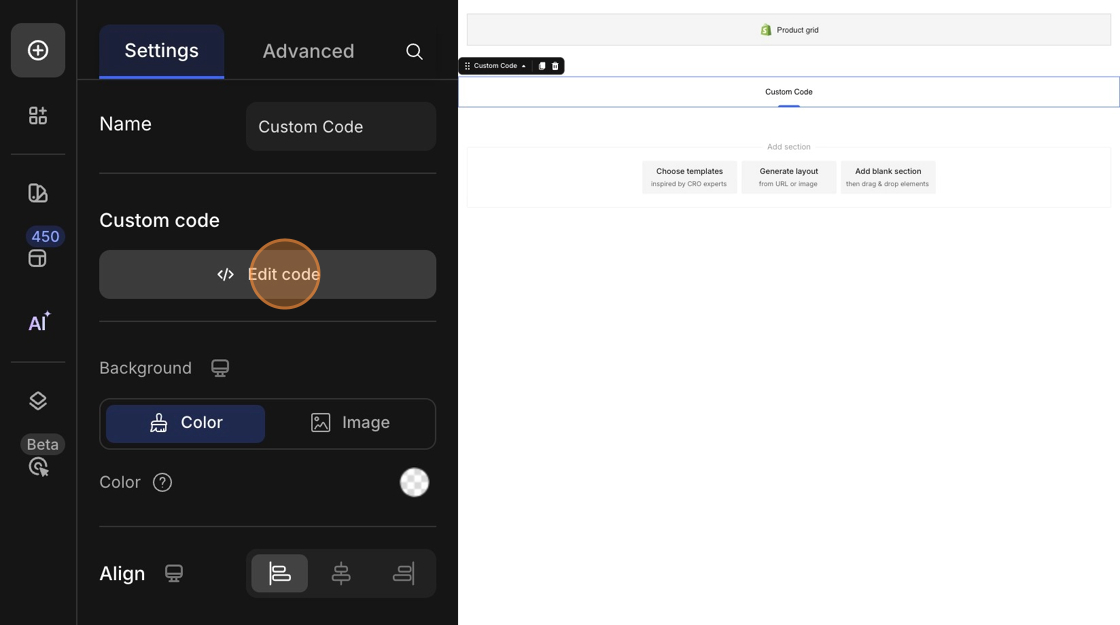The image size is (1120, 625).
Task: Open the AI assistant icon
Action: click(x=38, y=322)
